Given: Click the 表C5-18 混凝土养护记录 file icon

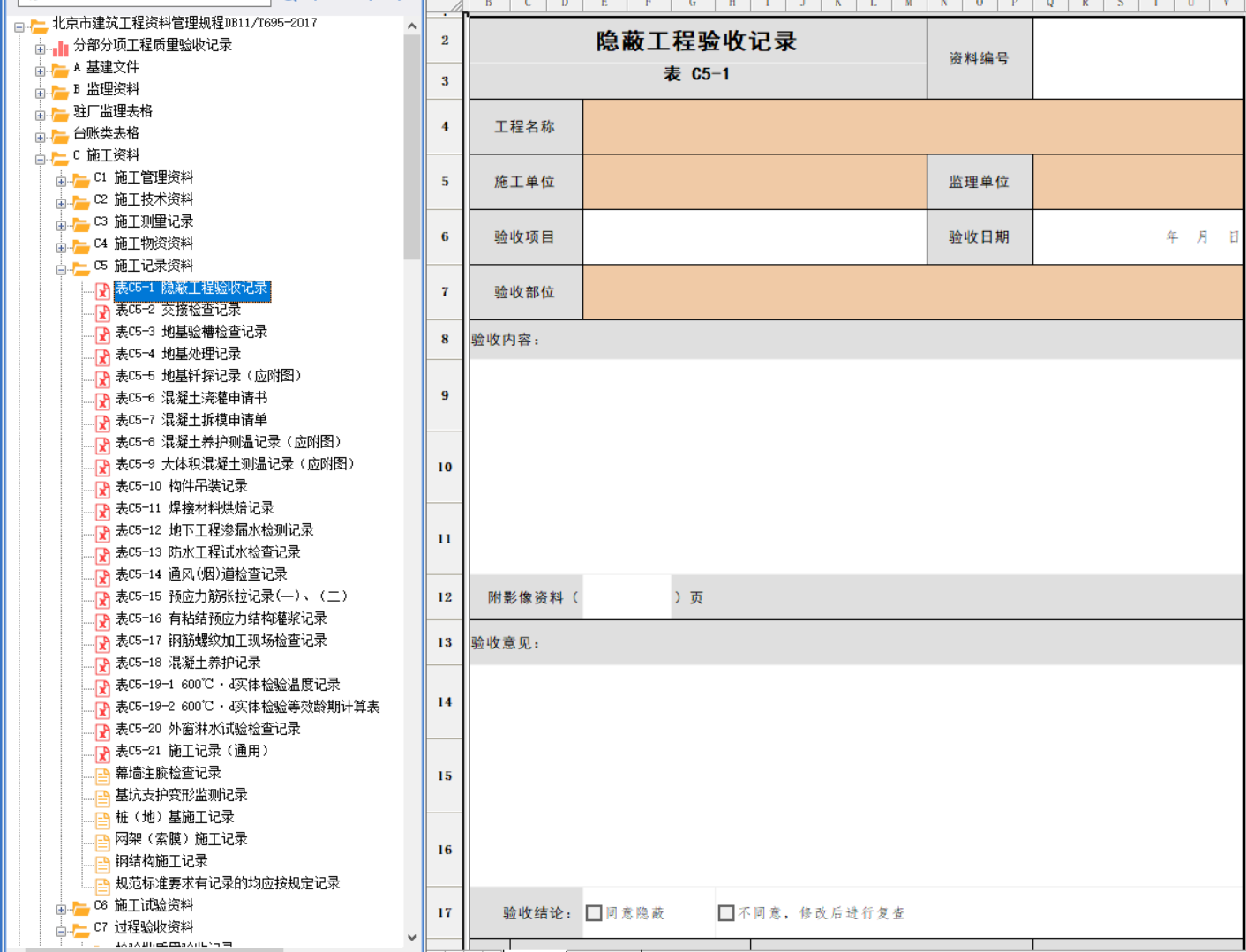Looking at the screenshot, I should pyautogui.click(x=103, y=665).
